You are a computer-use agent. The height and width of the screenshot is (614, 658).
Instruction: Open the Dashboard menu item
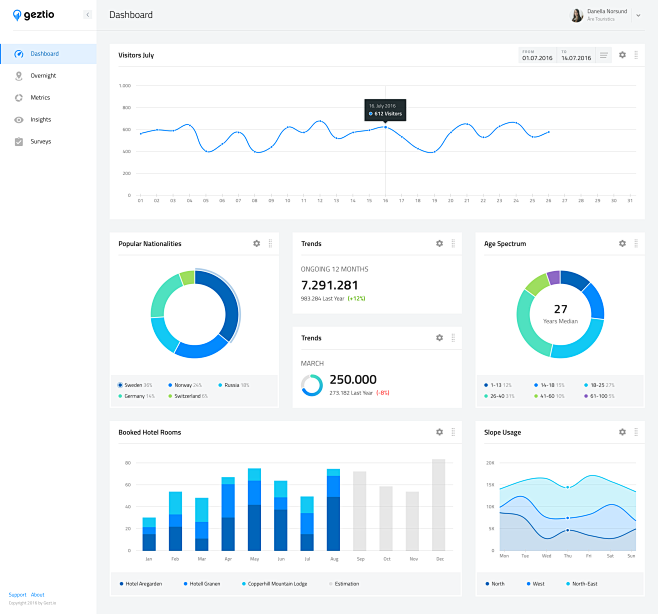48,54
